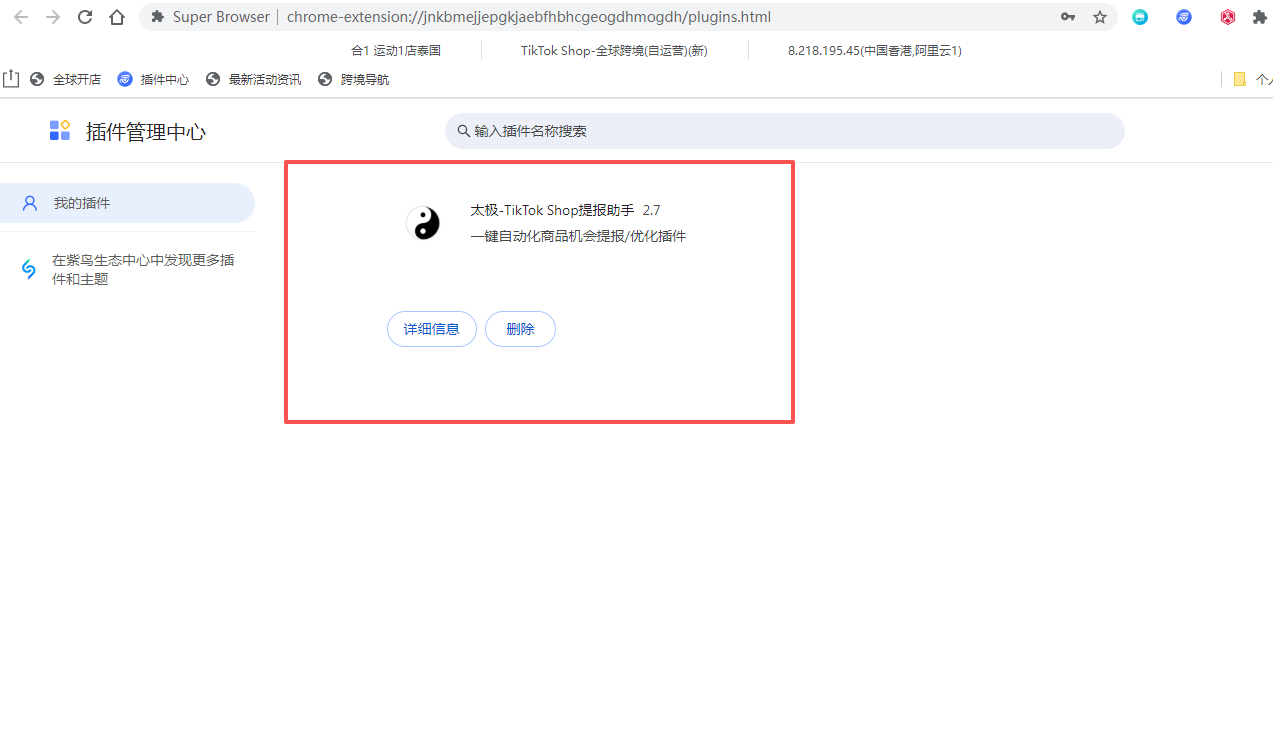Open the 最新活动资讯 bookmark
The height and width of the screenshot is (744, 1273).
(253, 80)
